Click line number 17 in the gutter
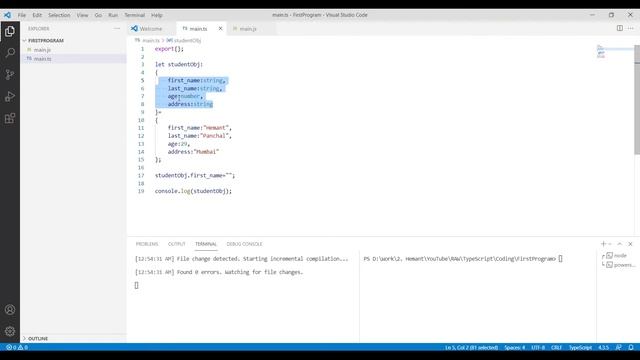Screen dimensions: 640x360 click(141, 176)
